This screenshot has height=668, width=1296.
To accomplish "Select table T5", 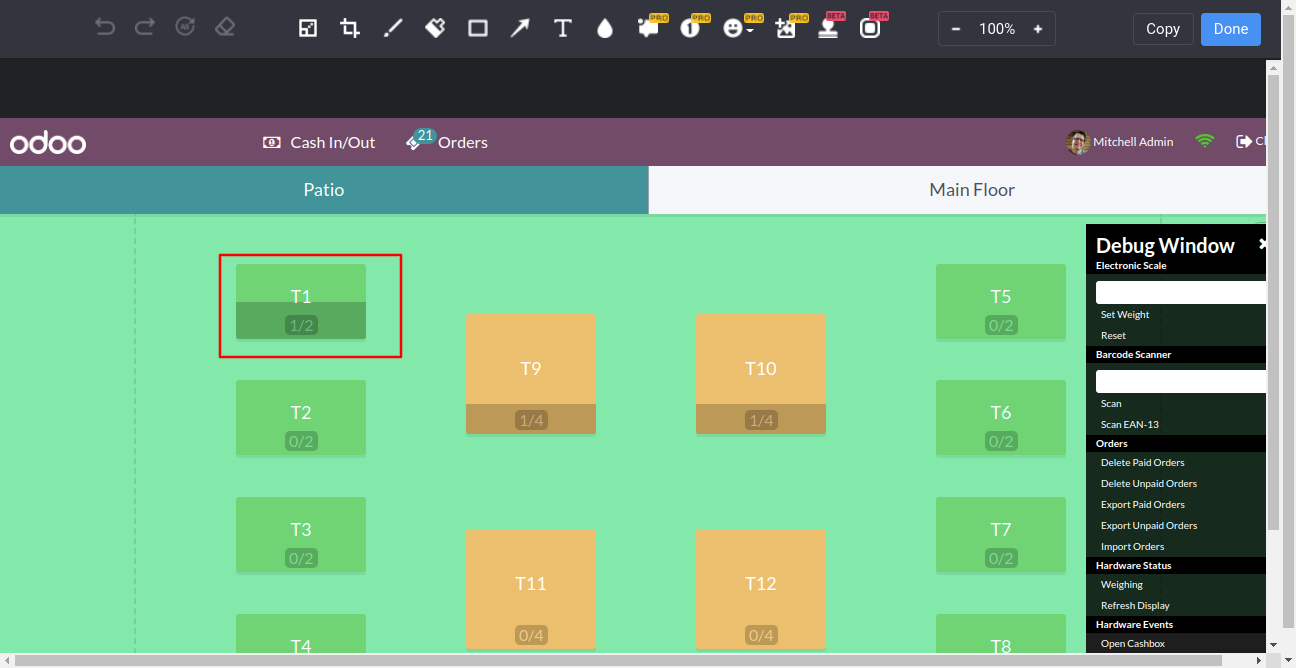I will coord(1001,302).
